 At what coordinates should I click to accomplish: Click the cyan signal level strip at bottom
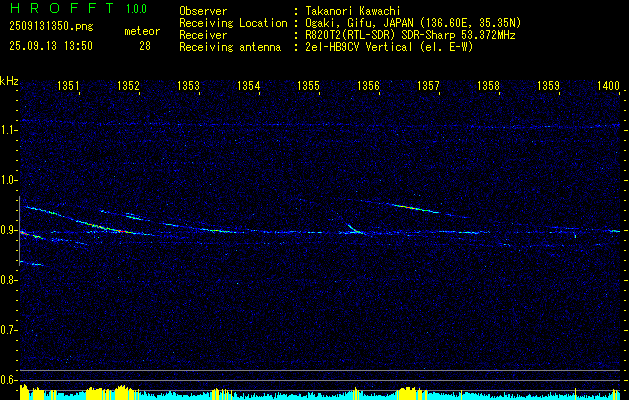coord(321,396)
